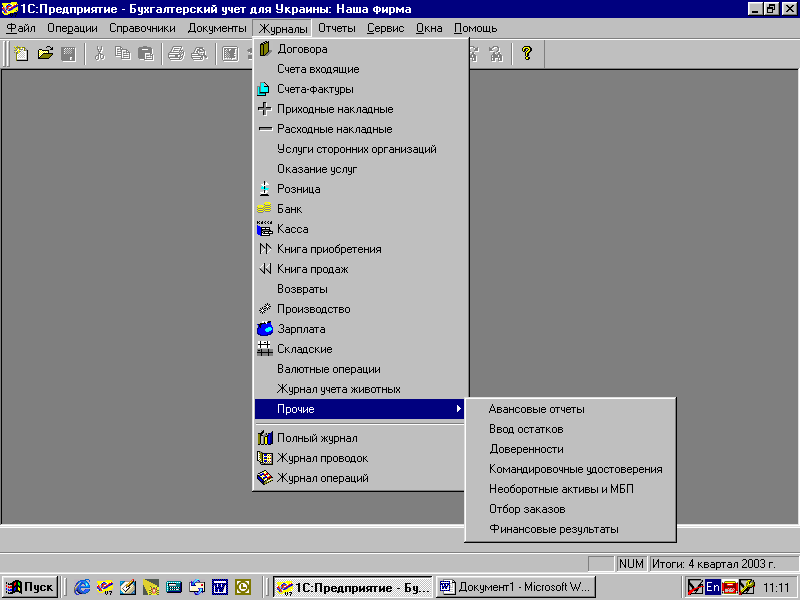Open Журнал проводок

click(359, 458)
